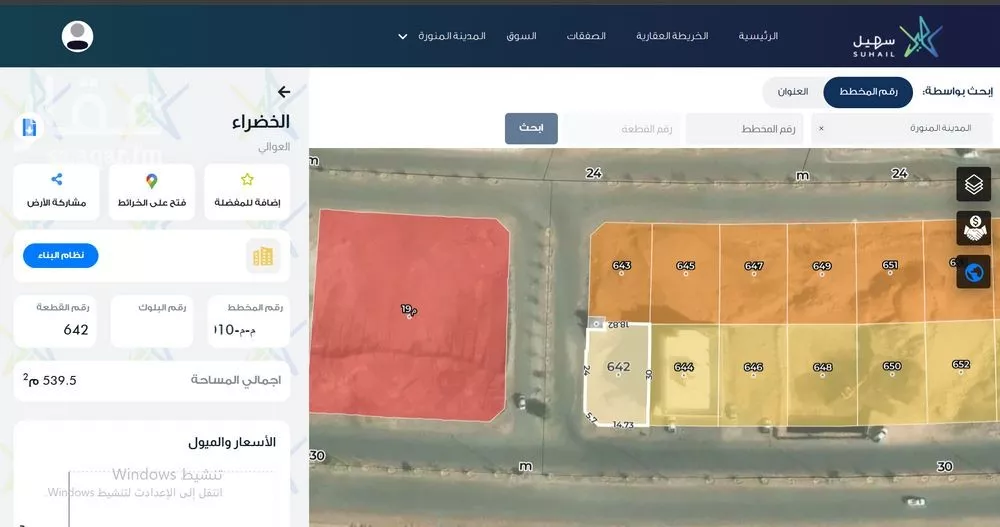The image size is (1000, 527).
Task: Open the city selector field المدينة المنورة
Action: click(x=902, y=129)
